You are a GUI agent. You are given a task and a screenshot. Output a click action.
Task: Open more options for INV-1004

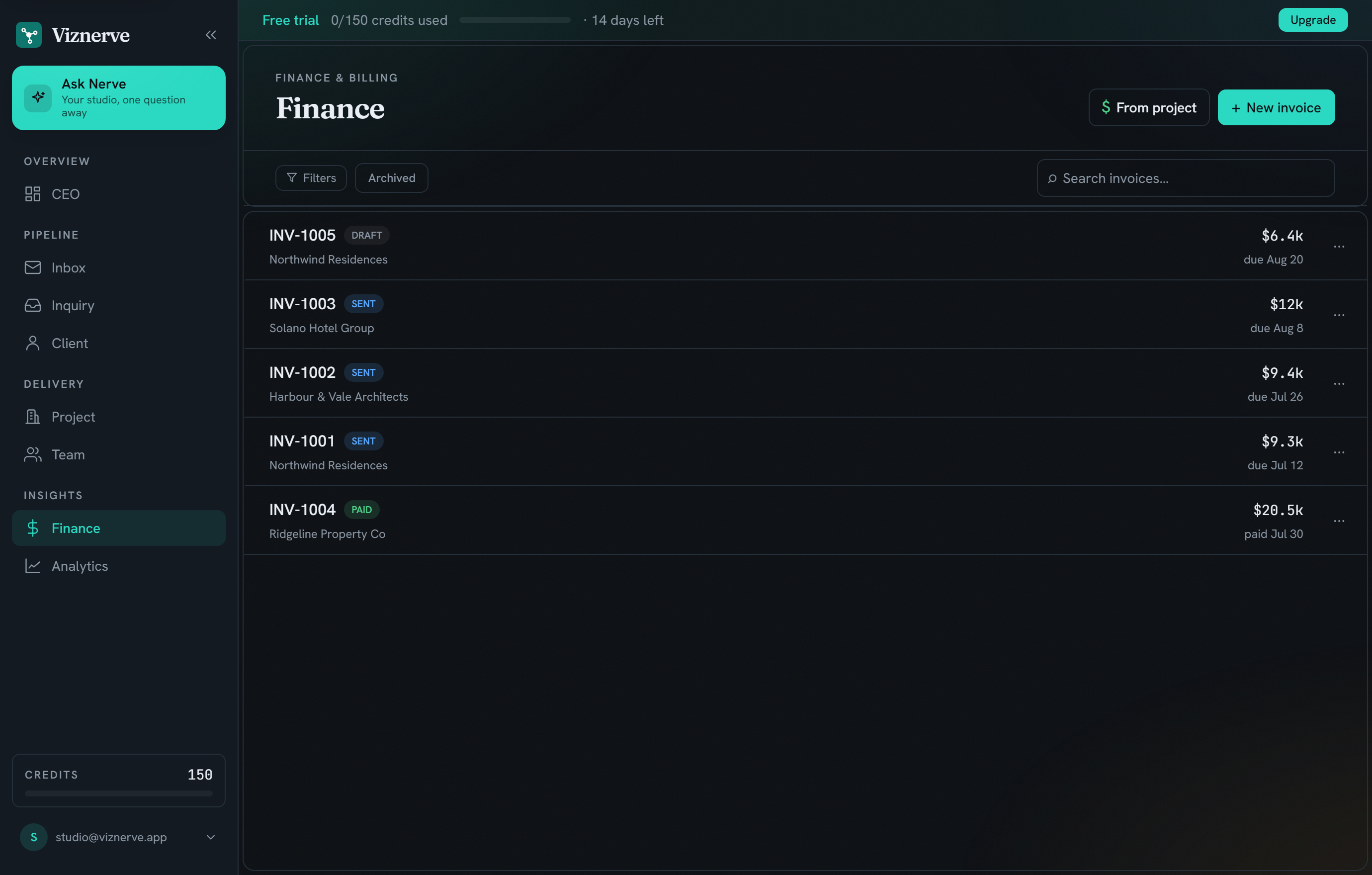pyautogui.click(x=1339, y=521)
